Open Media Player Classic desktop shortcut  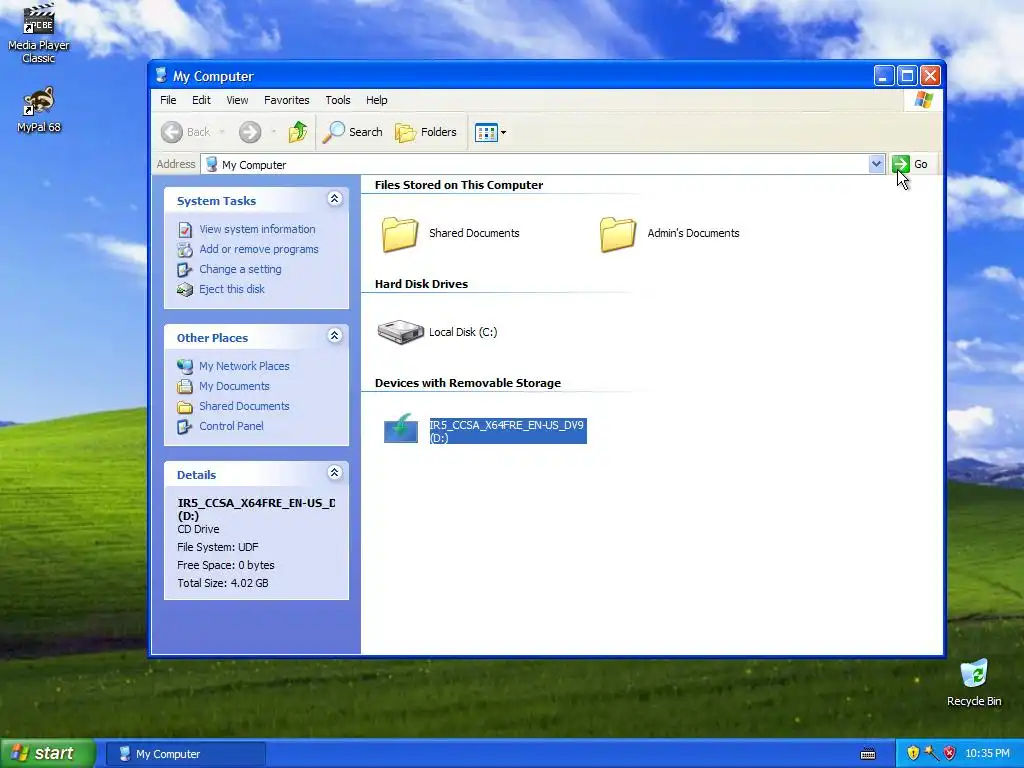coord(39,33)
